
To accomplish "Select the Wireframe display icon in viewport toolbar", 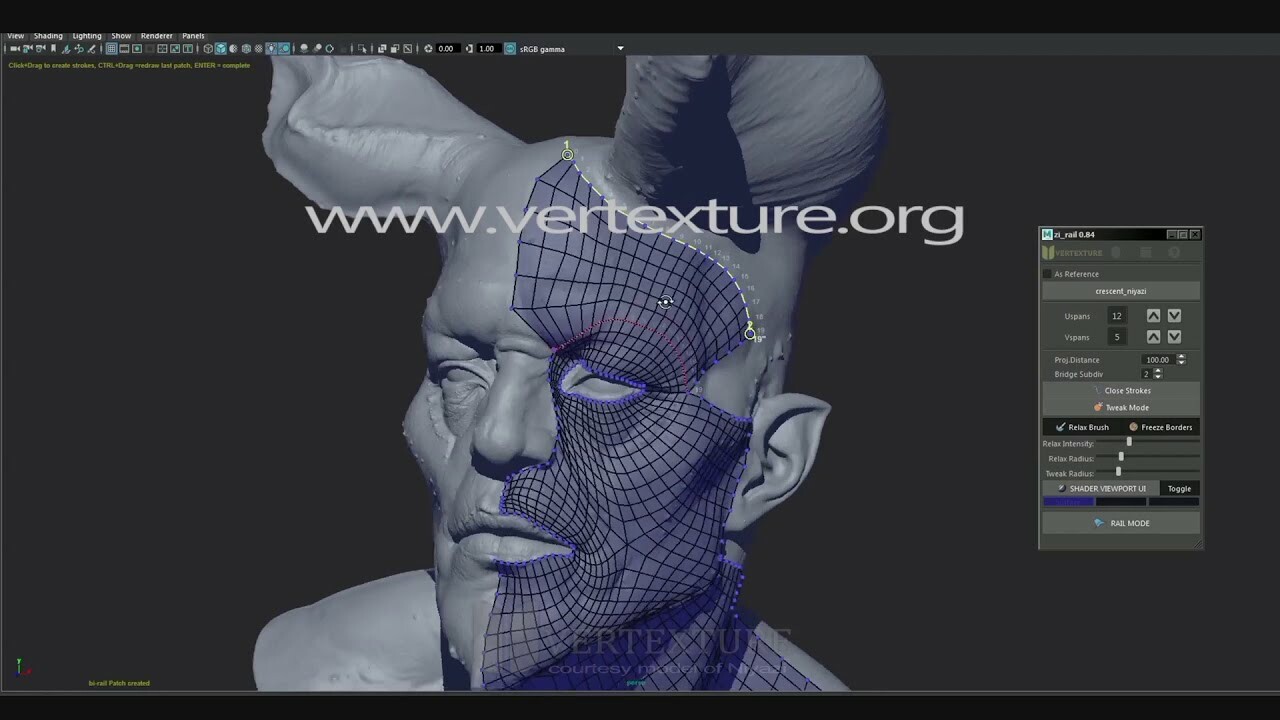I will coord(206,47).
